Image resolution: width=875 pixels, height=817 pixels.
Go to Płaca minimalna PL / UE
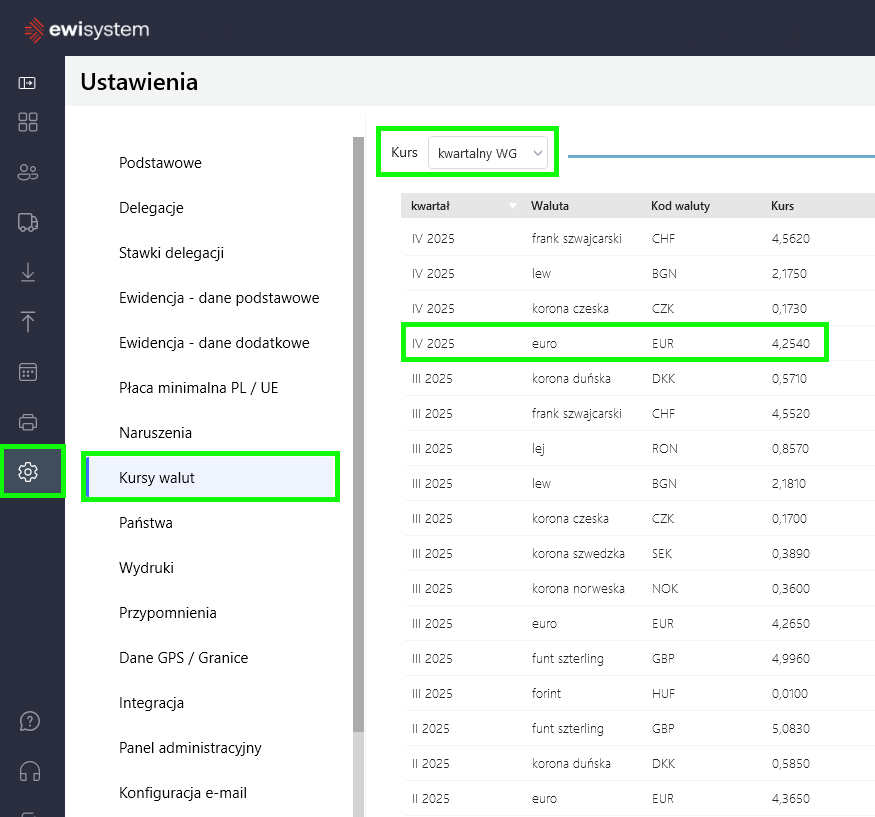point(198,388)
